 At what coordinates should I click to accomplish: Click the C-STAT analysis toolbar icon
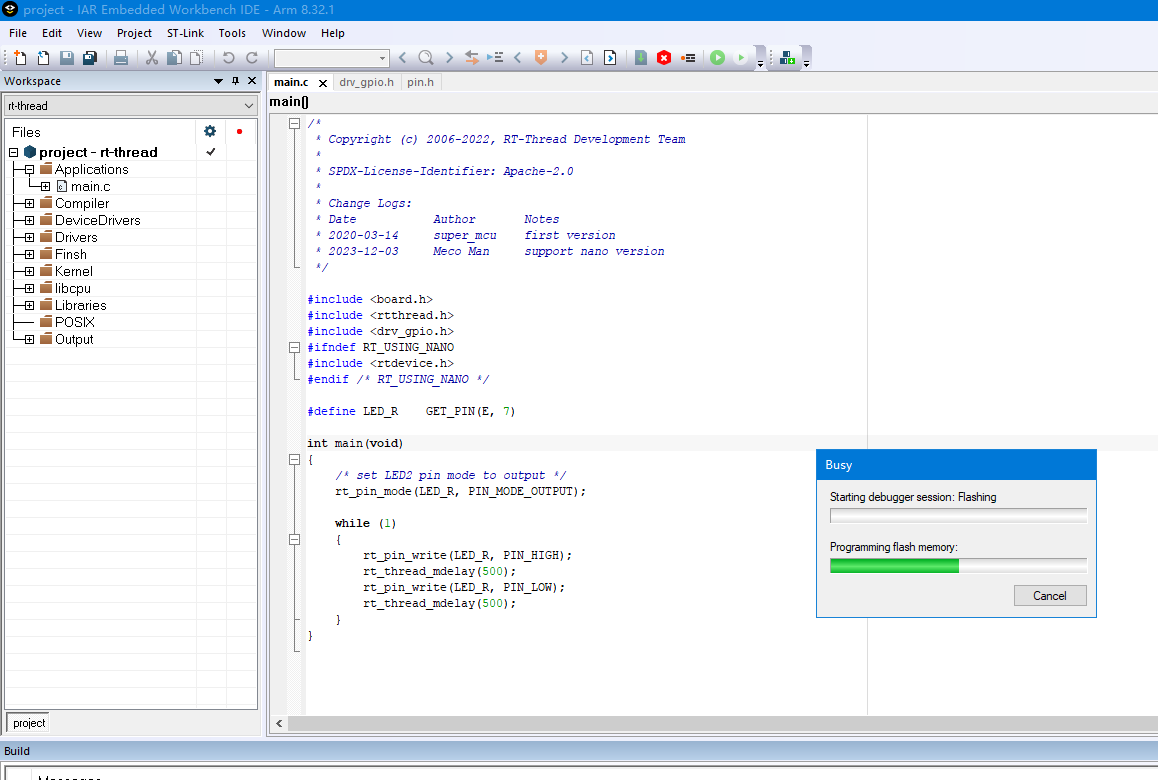tap(787, 58)
